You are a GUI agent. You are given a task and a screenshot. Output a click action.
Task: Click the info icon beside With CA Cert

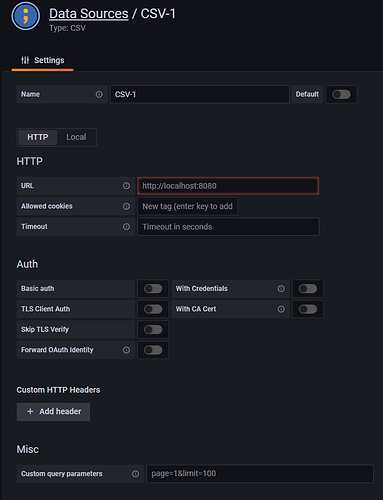[281, 309]
